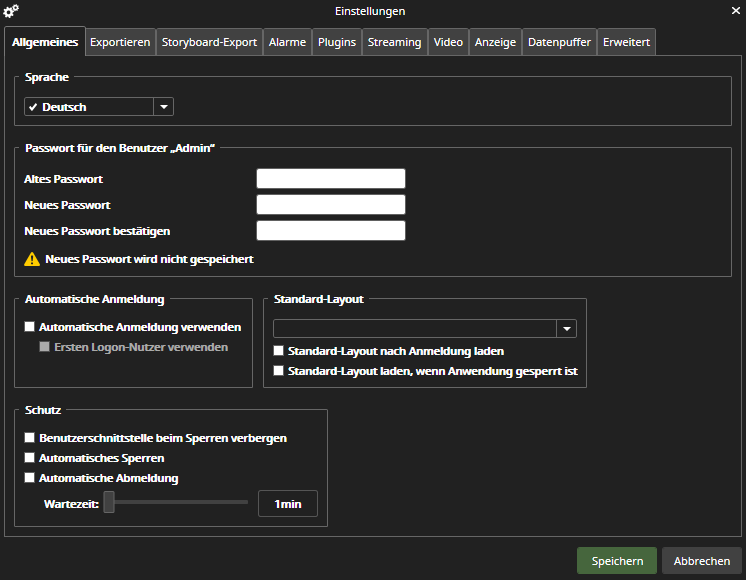Toggle Standard-Layout nach Anmeldung laden
This screenshot has width=746, height=580.
[x=279, y=352]
